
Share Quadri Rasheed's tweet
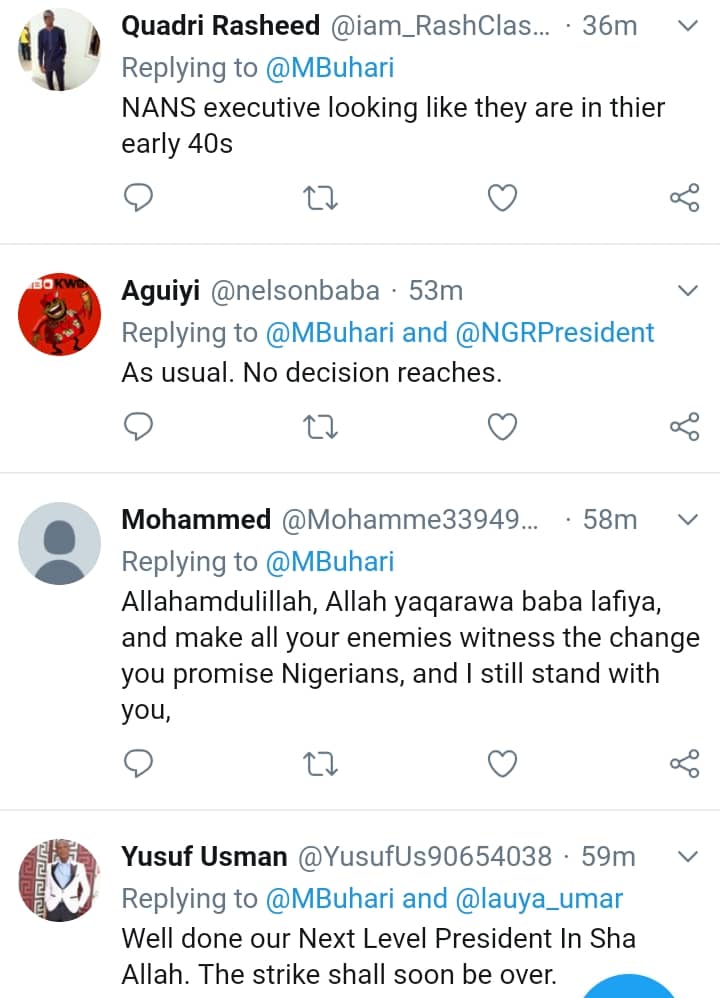(x=684, y=198)
